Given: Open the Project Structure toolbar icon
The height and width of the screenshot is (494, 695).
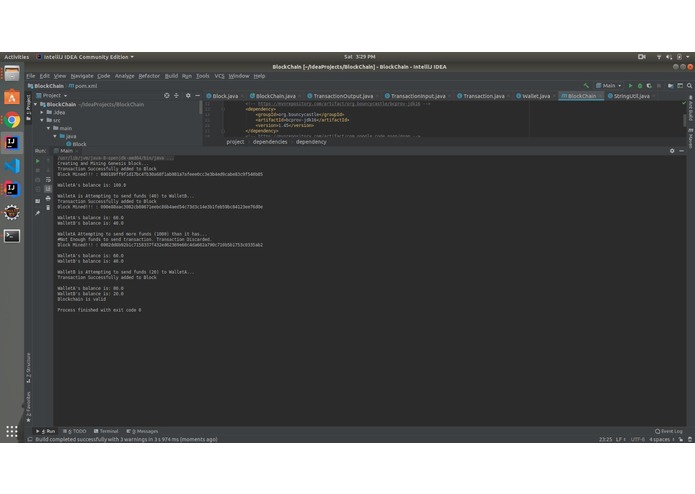Looking at the screenshot, I should click(x=670, y=86).
